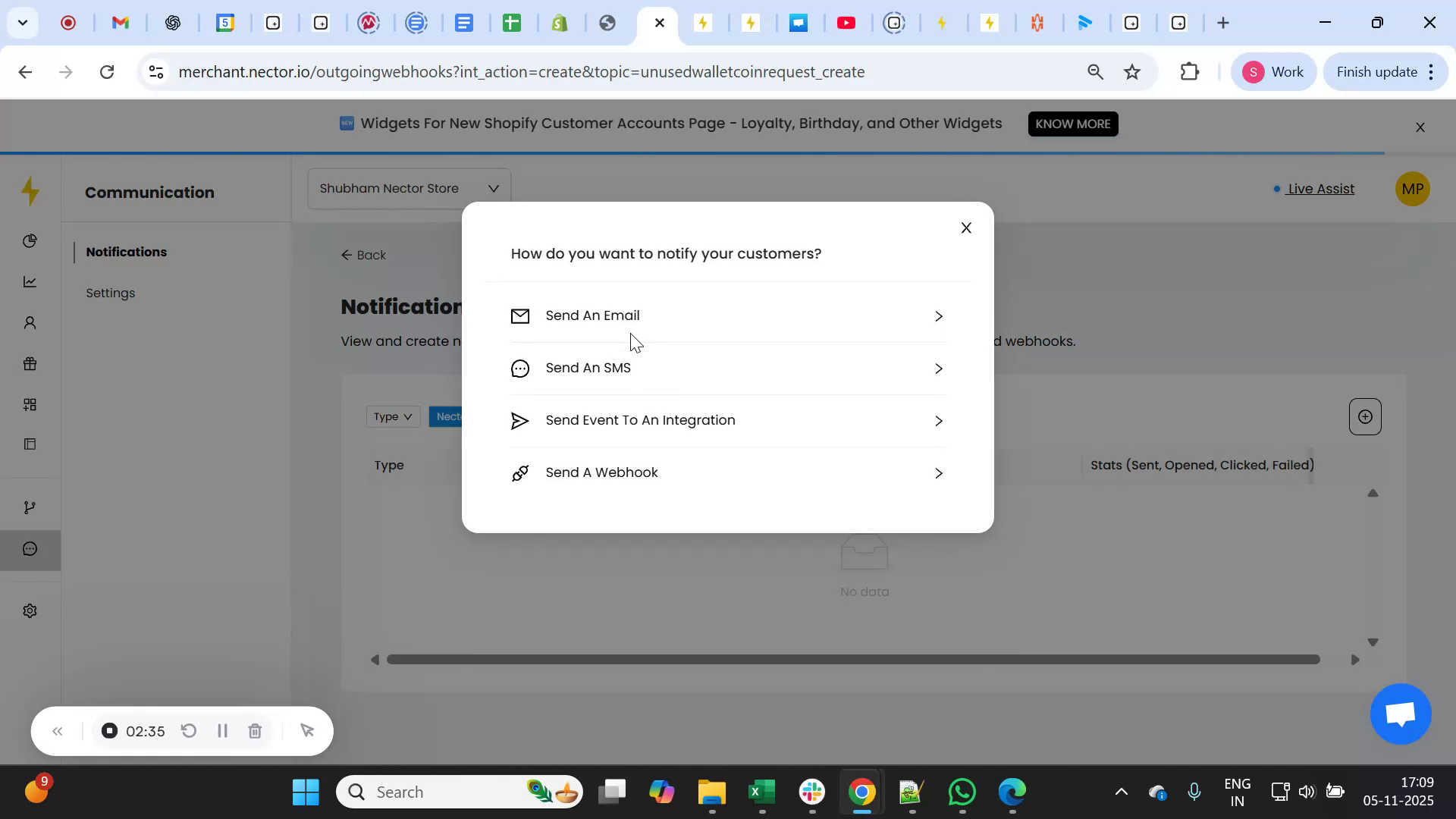Select the analytics pie chart sidebar icon
This screenshot has height=819, width=1456.
30,240
